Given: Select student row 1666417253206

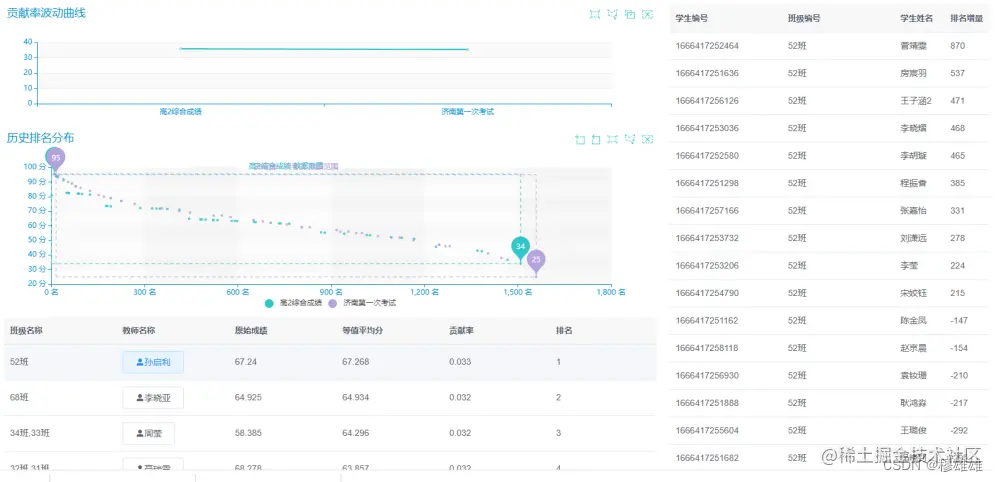Looking at the screenshot, I should click(x=830, y=266).
